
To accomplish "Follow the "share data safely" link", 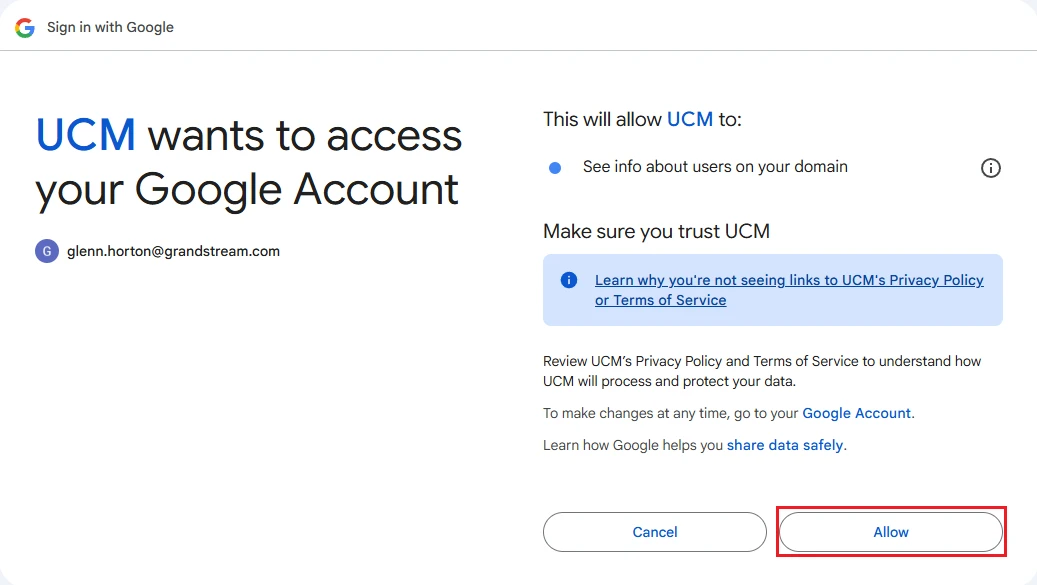I will (x=785, y=445).
